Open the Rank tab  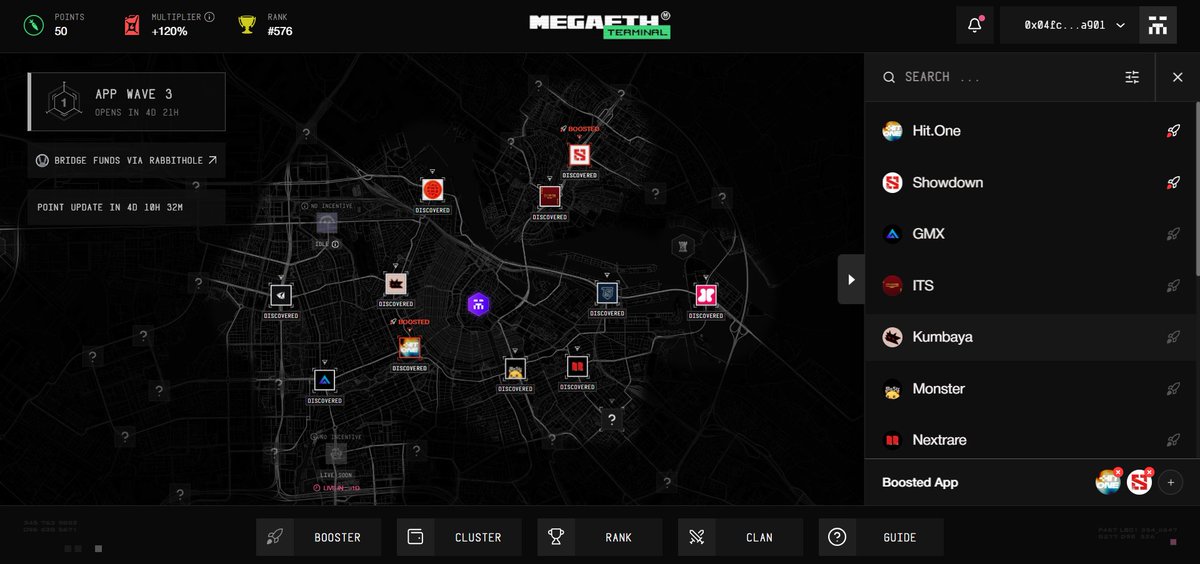click(600, 537)
